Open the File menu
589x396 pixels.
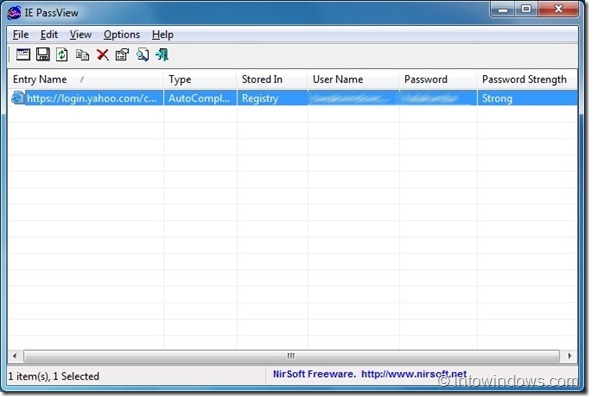(x=20, y=35)
